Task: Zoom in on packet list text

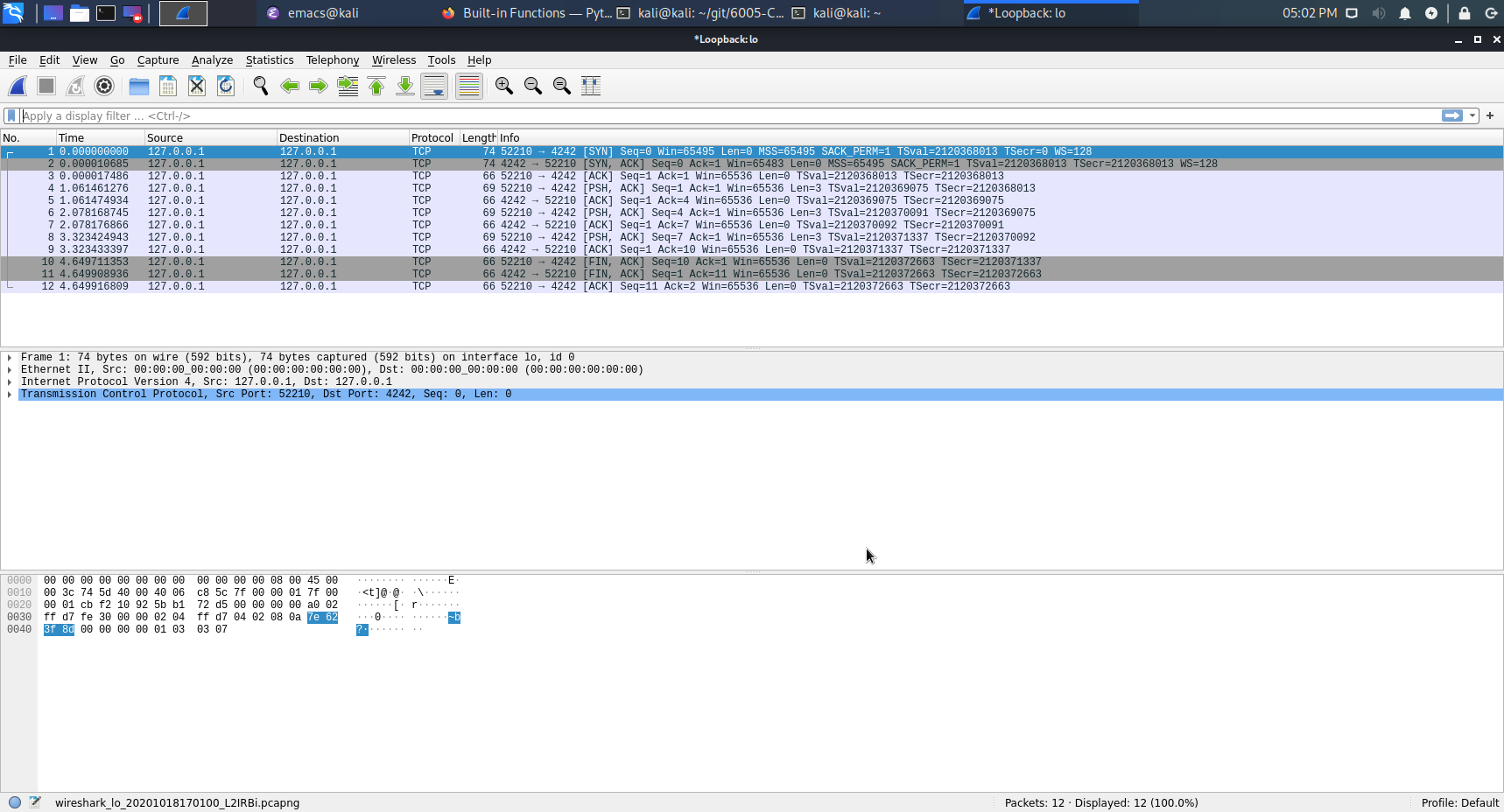Action: 503,86
